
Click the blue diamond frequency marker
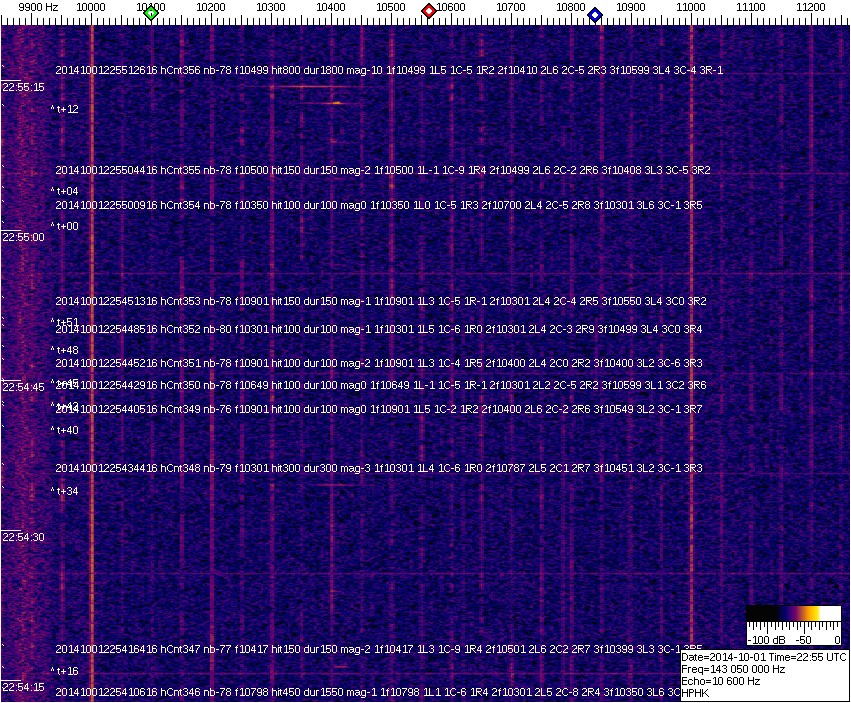(595, 14)
